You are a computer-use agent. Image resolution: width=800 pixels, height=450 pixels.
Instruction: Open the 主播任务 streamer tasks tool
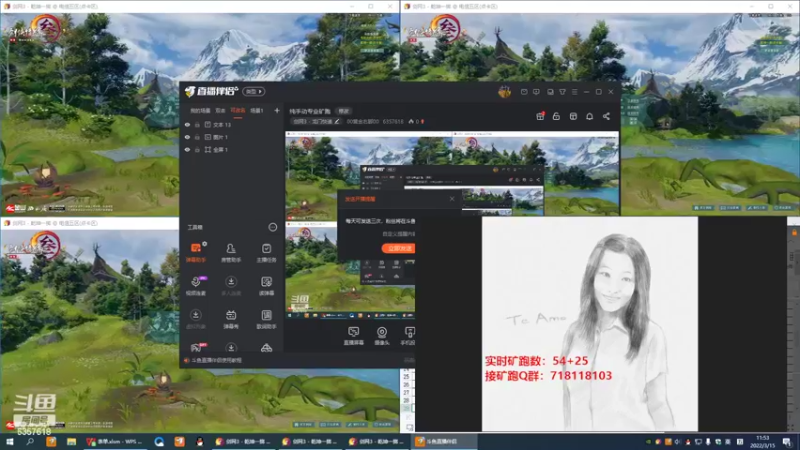click(266, 253)
